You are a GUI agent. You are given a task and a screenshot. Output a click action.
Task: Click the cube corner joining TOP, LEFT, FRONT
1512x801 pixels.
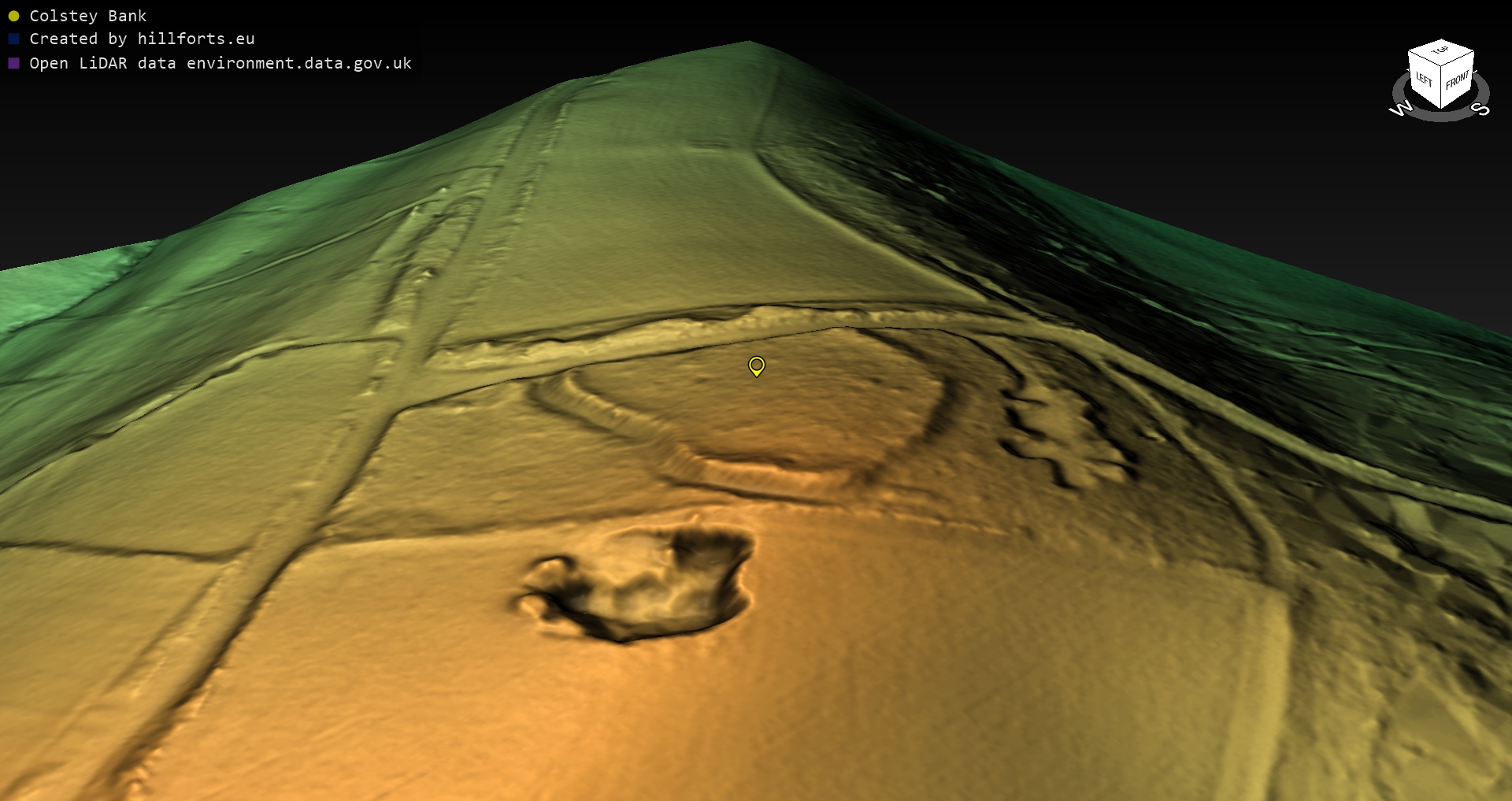[1441, 68]
